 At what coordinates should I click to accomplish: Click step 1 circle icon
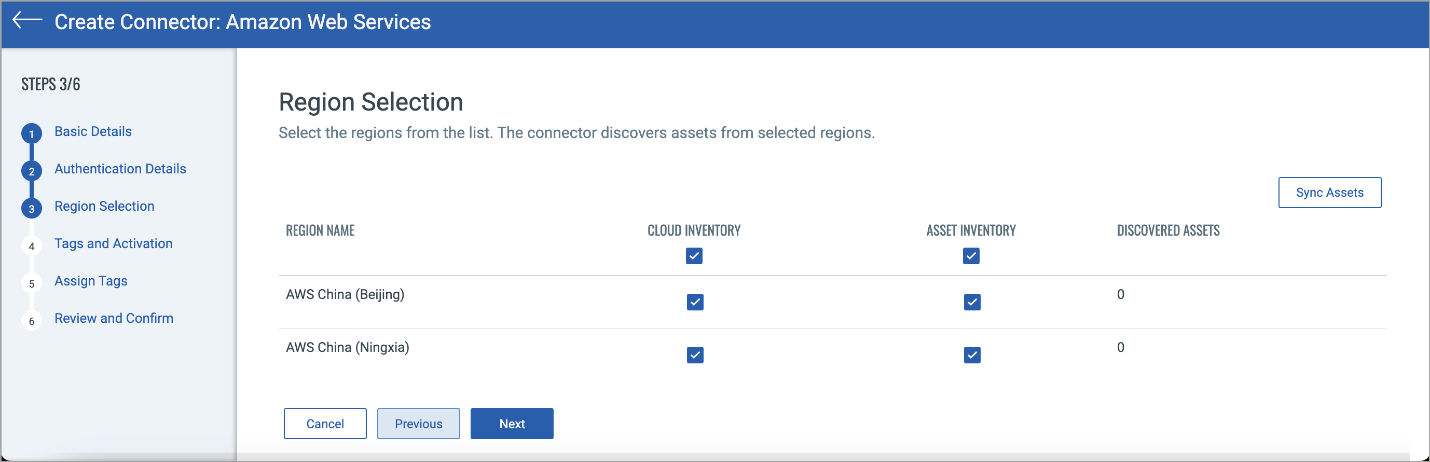point(31,134)
